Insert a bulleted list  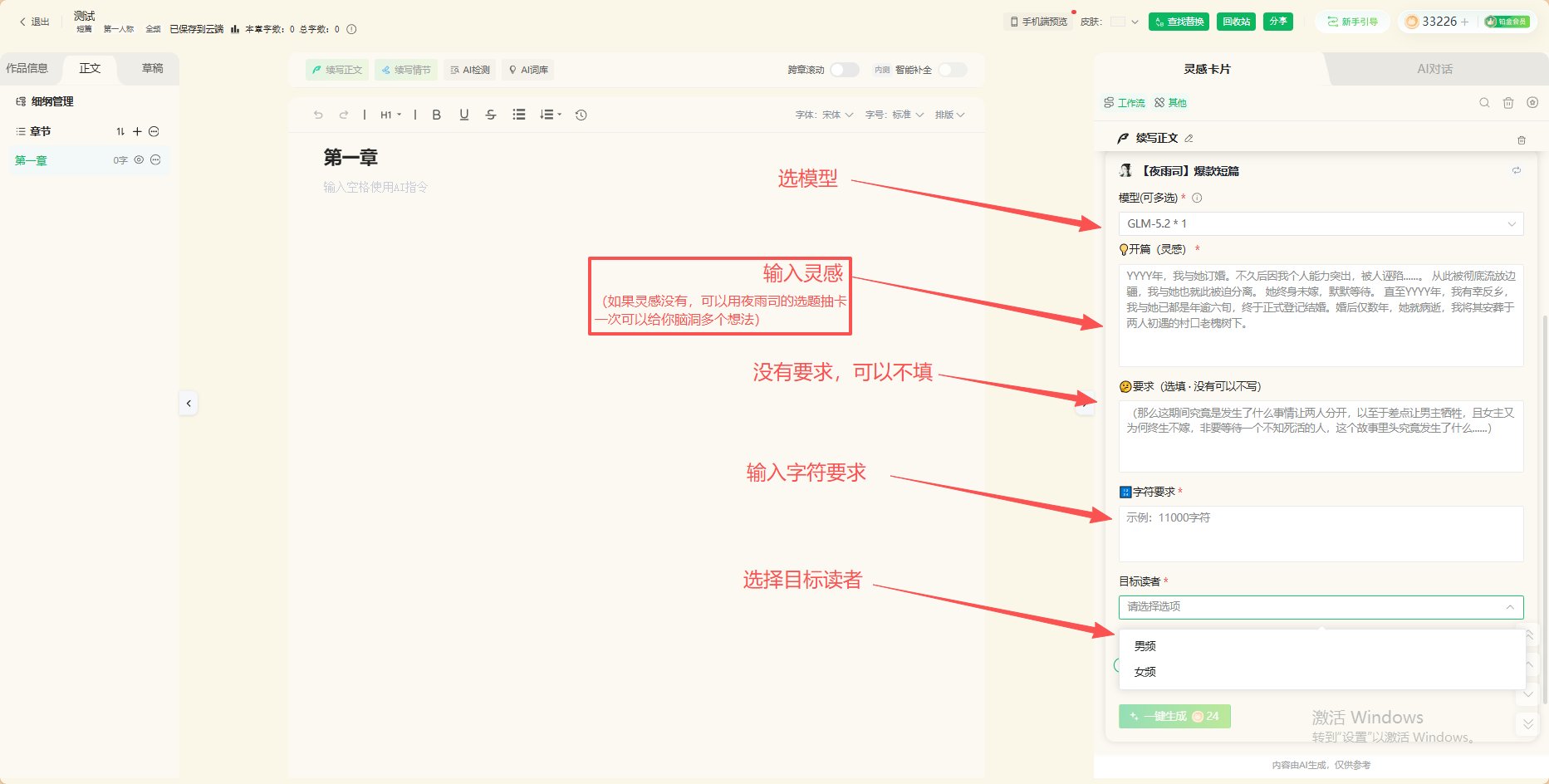coord(519,115)
